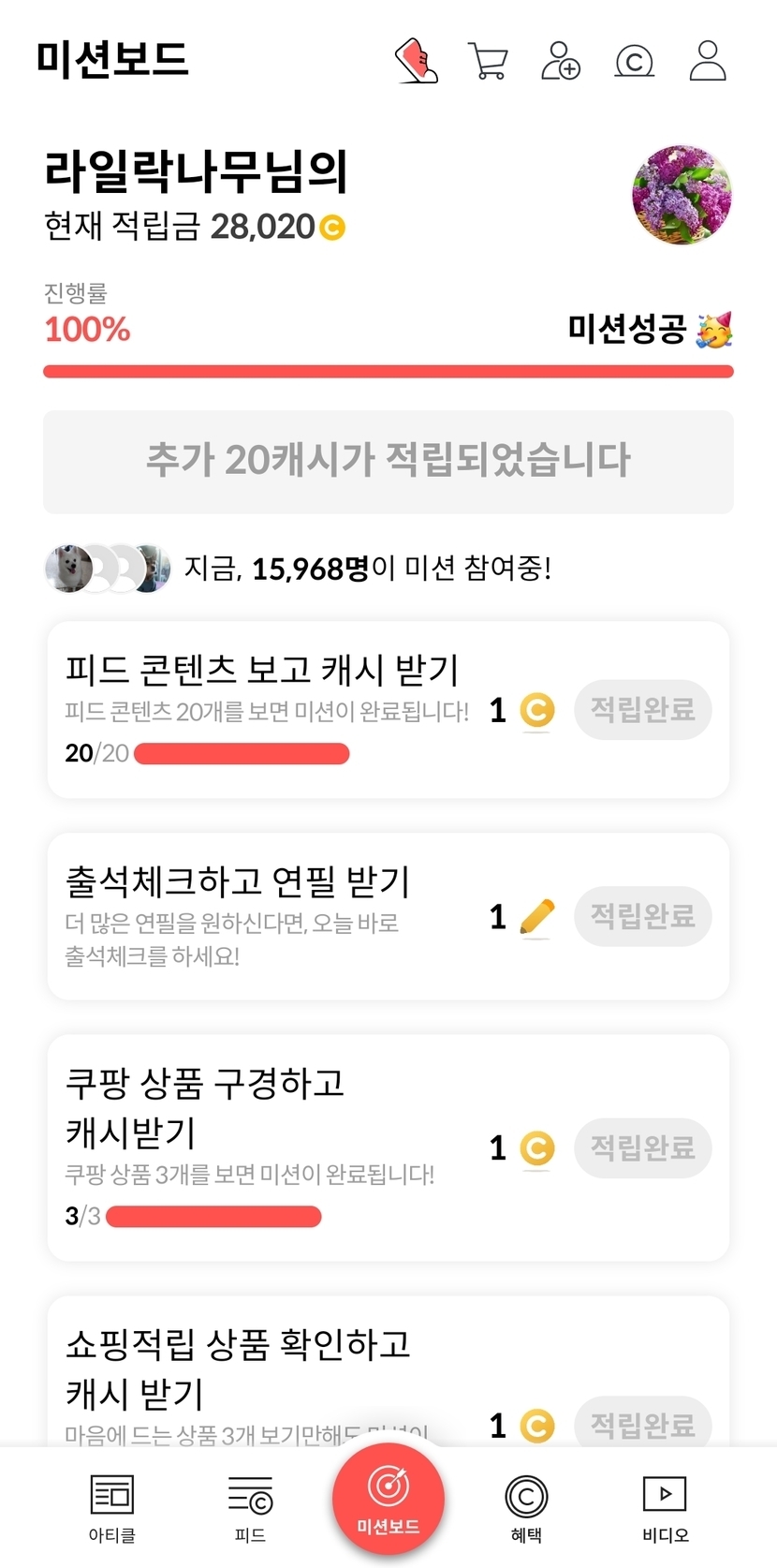
Task: Tap the coin icon on the feed mission
Action: (x=536, y=710)
